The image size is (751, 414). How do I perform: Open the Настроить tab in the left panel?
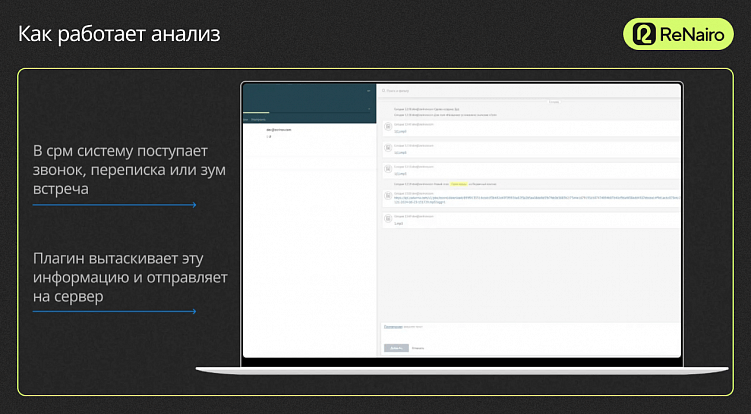tap(259, 119)
